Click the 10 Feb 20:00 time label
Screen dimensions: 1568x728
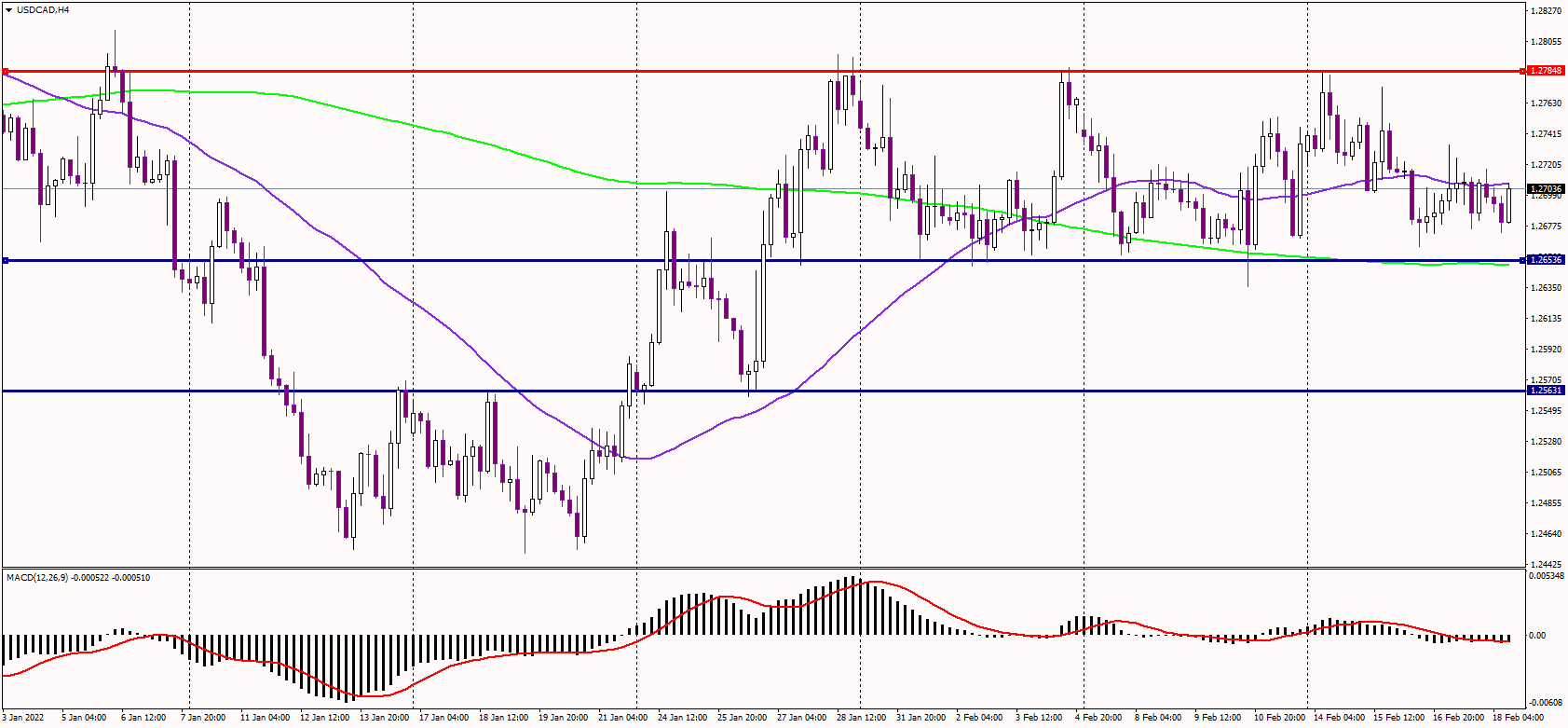pos(1279,718)
